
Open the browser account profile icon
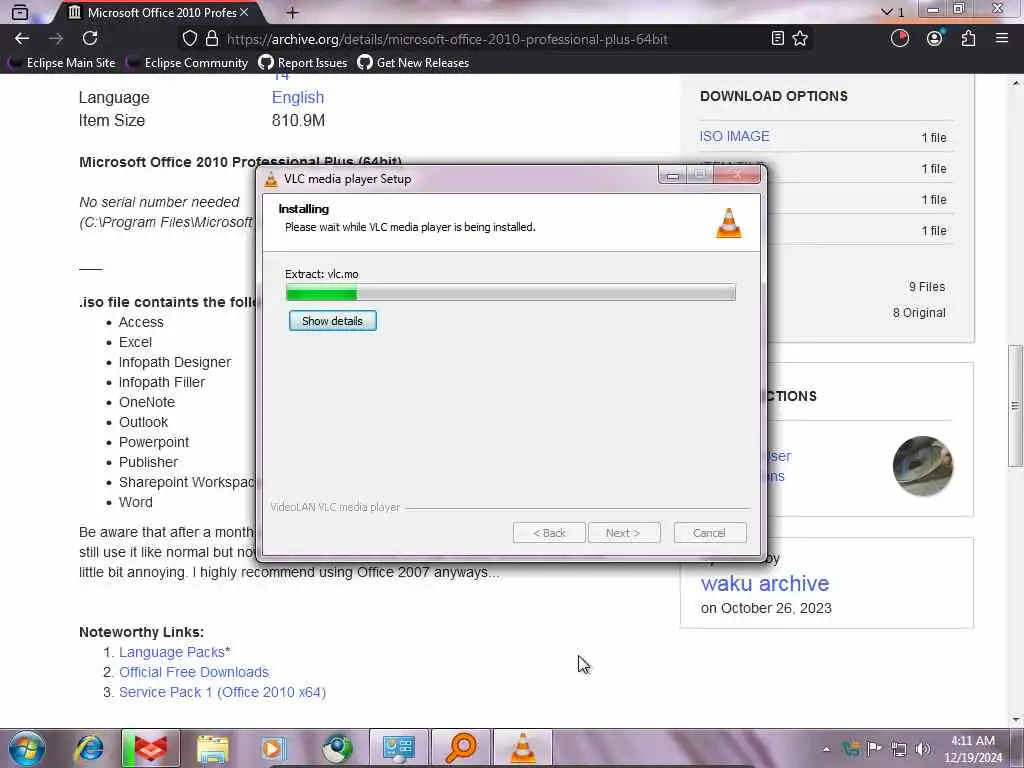[x=935, y=39]
